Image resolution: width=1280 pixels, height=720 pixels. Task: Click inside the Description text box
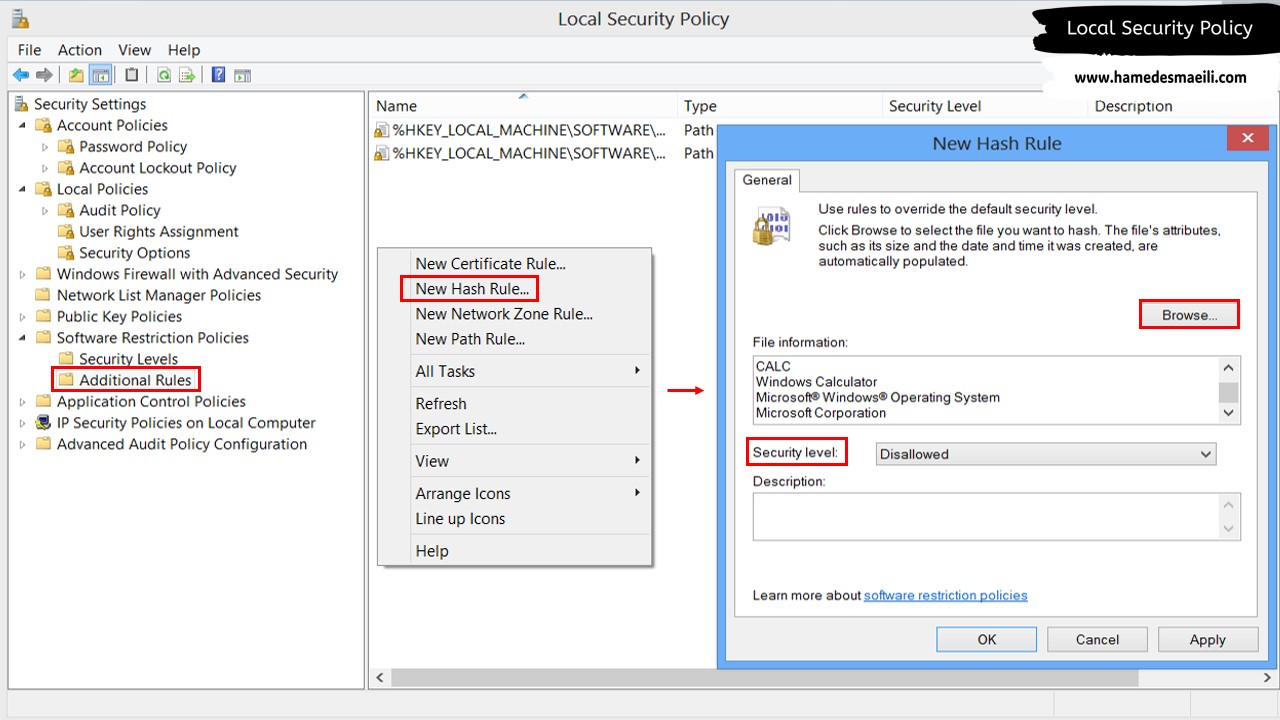click(x=986, y=516)
